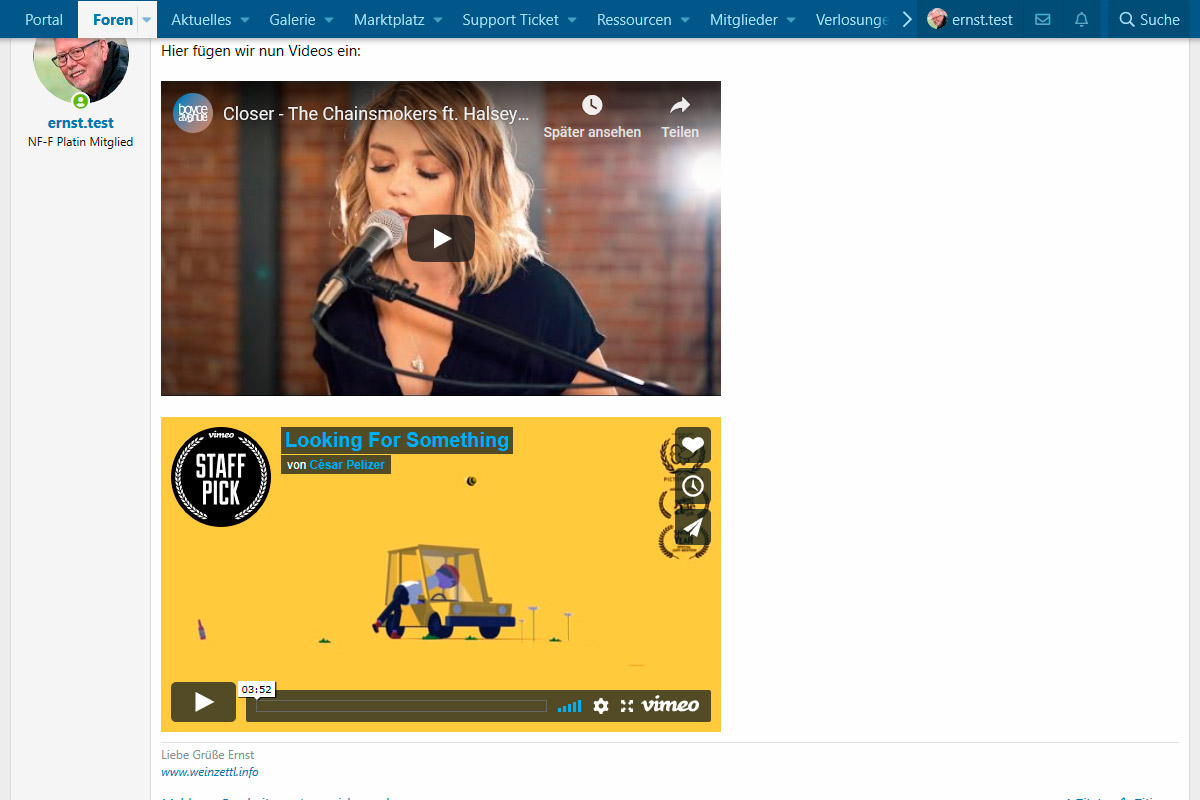Click the YouTube channel logo icon
This screenshot has width=1200, height=800.
pos(193,113)
